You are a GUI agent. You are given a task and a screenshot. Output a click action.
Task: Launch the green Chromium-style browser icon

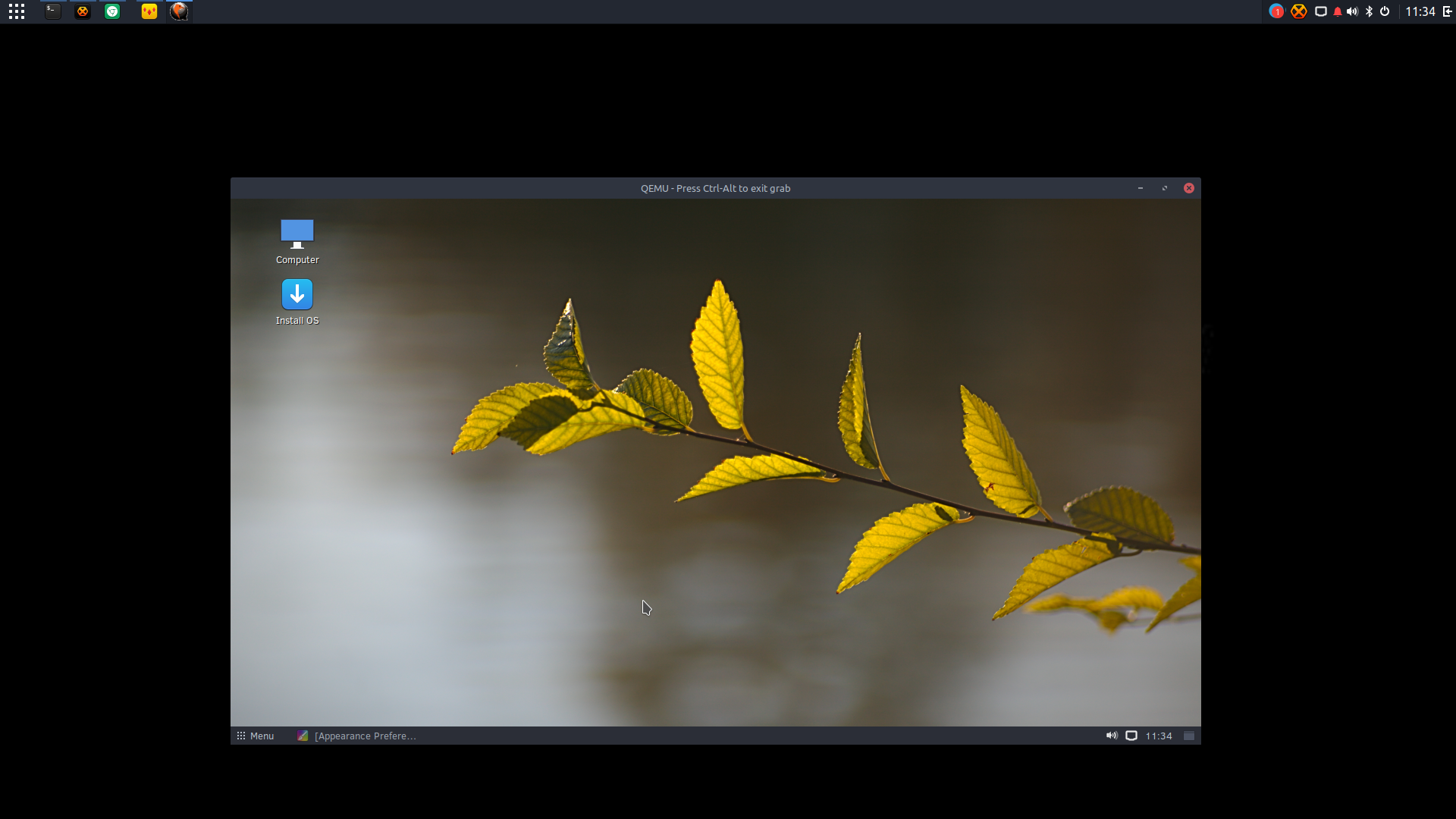click(112, 11)
